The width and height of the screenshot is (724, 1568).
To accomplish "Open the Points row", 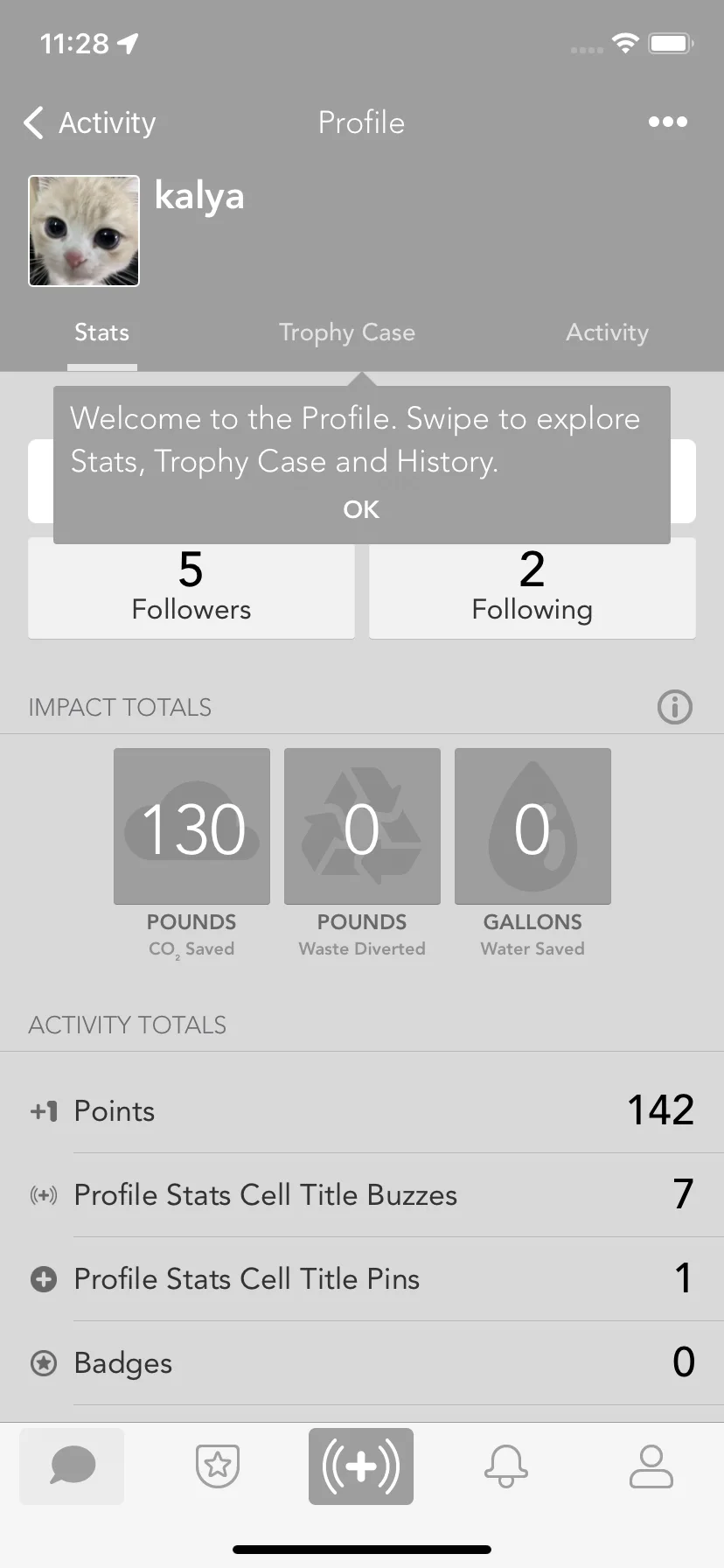I will point(362,1110).
